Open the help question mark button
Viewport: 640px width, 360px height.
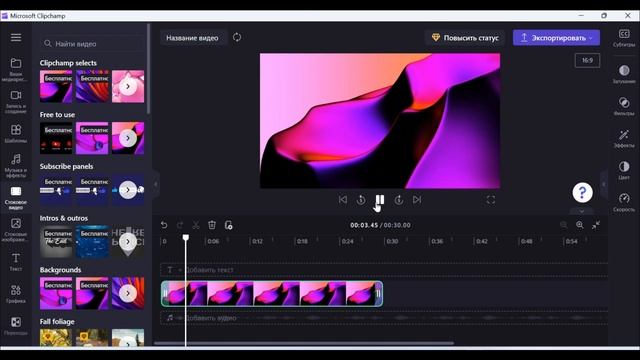click(x=582, y=193)
